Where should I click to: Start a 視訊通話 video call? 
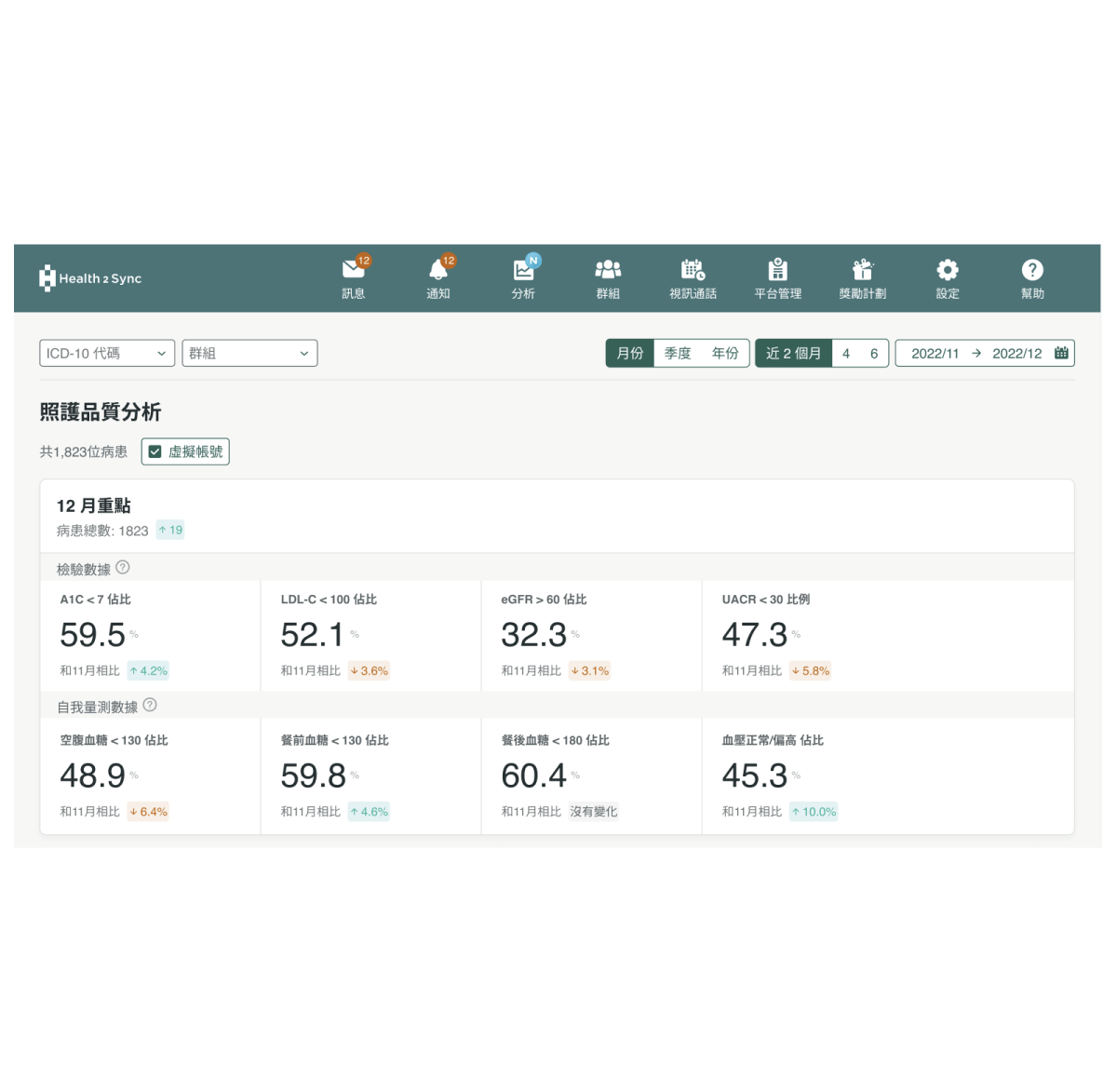(x=693, y=277)
